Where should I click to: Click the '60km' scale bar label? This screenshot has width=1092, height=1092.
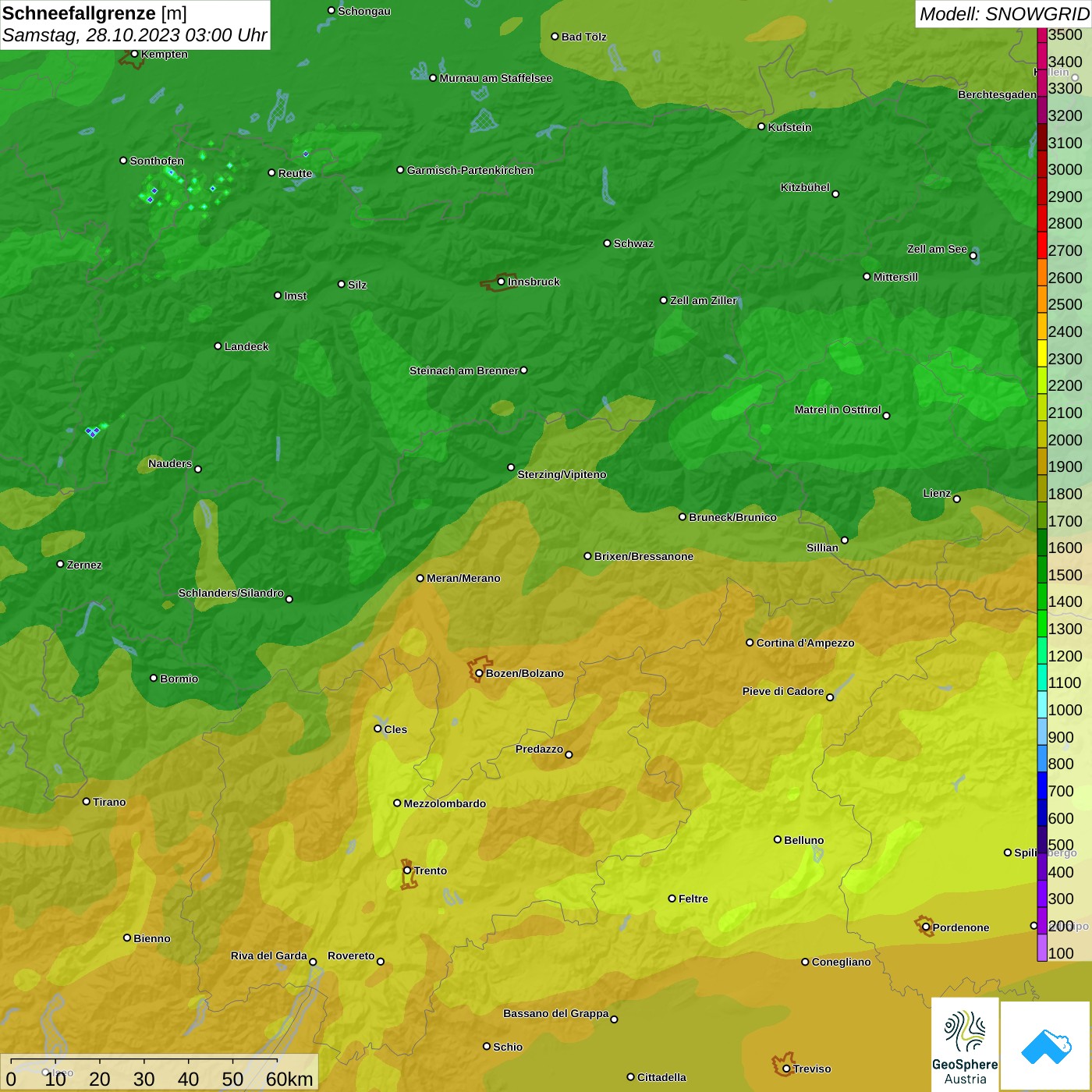coord(289,1079)
